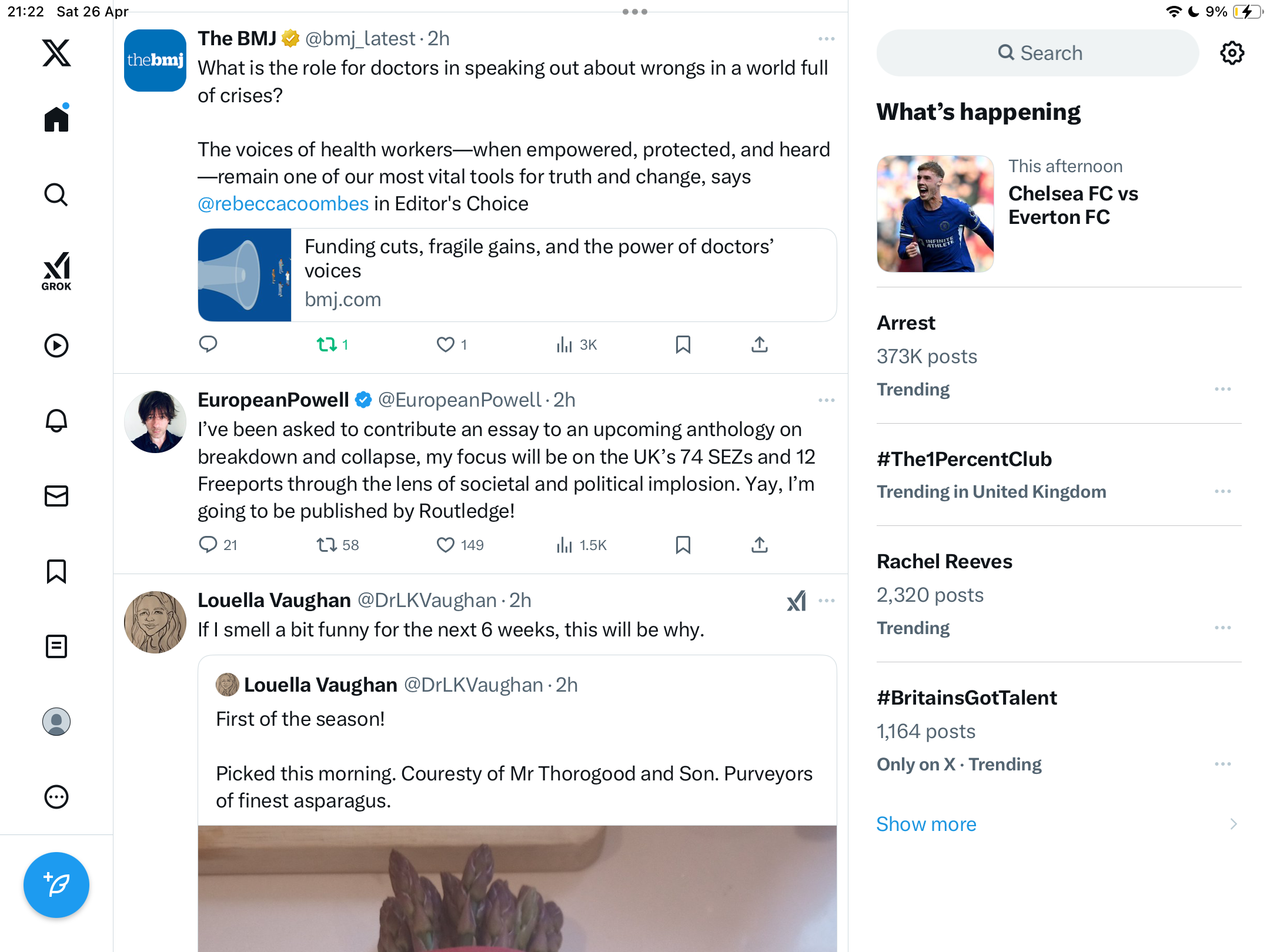Image resolution: width=1270 pixels, height=952 pixels.
Task: Open the sidebar Bookmarks tab
Action: point(56,571)
